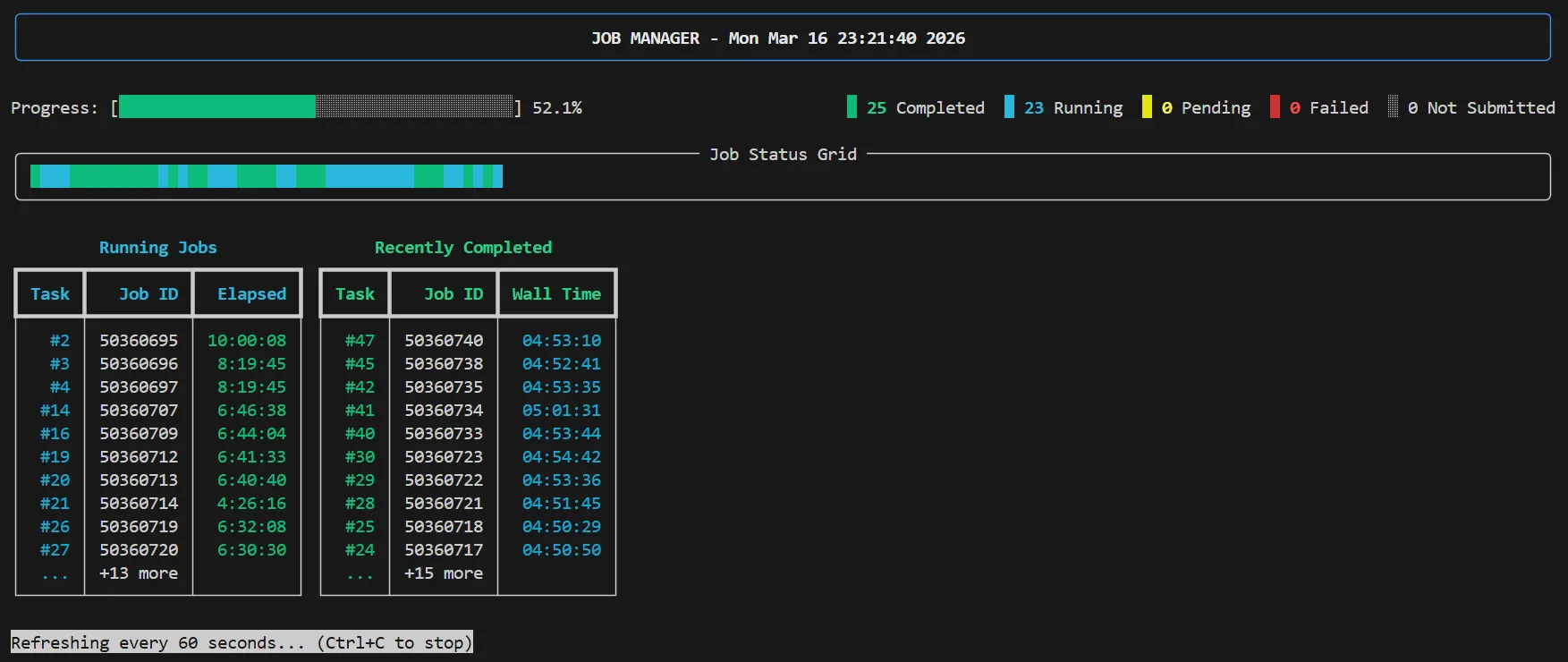Click the green Completed legend swatch
Viewport: 1568px width, 662px height.
pyautogui.click(x=852, y=107)
